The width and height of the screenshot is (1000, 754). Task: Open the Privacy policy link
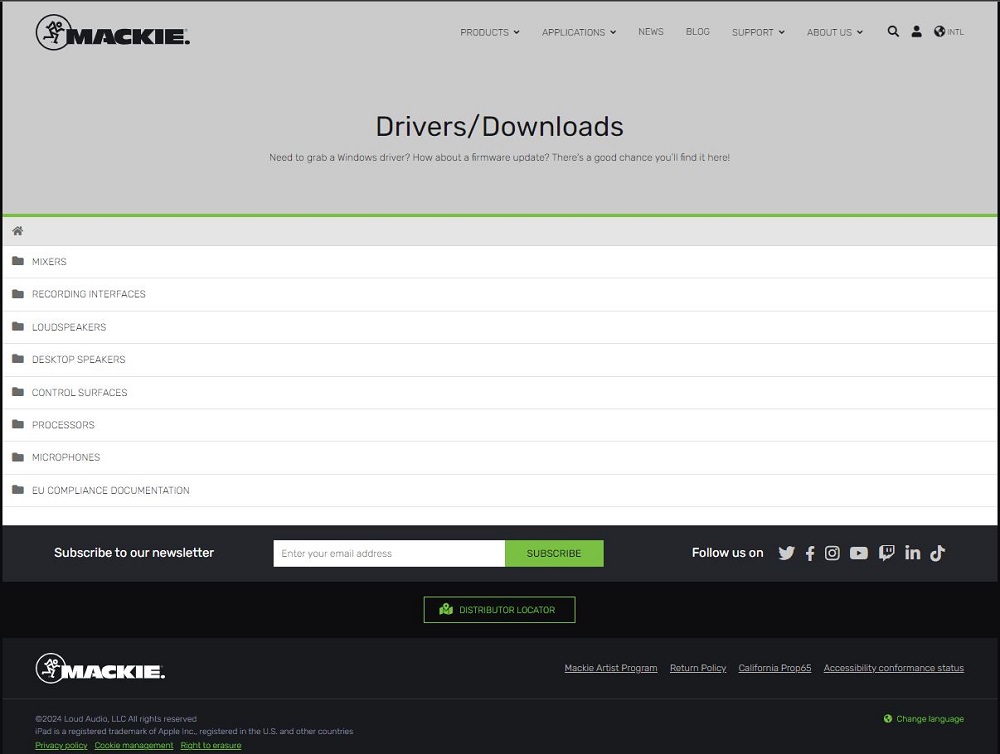pos(61,745)
